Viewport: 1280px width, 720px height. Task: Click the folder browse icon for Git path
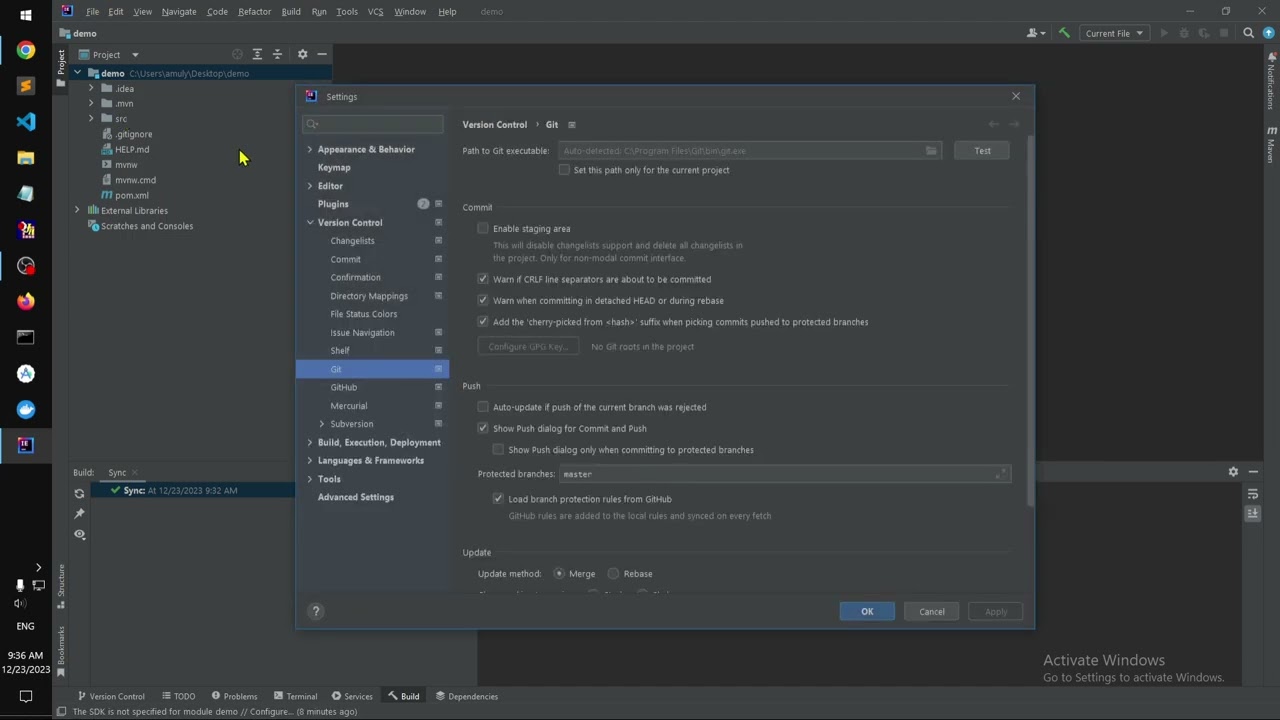(x=931, y=151)
